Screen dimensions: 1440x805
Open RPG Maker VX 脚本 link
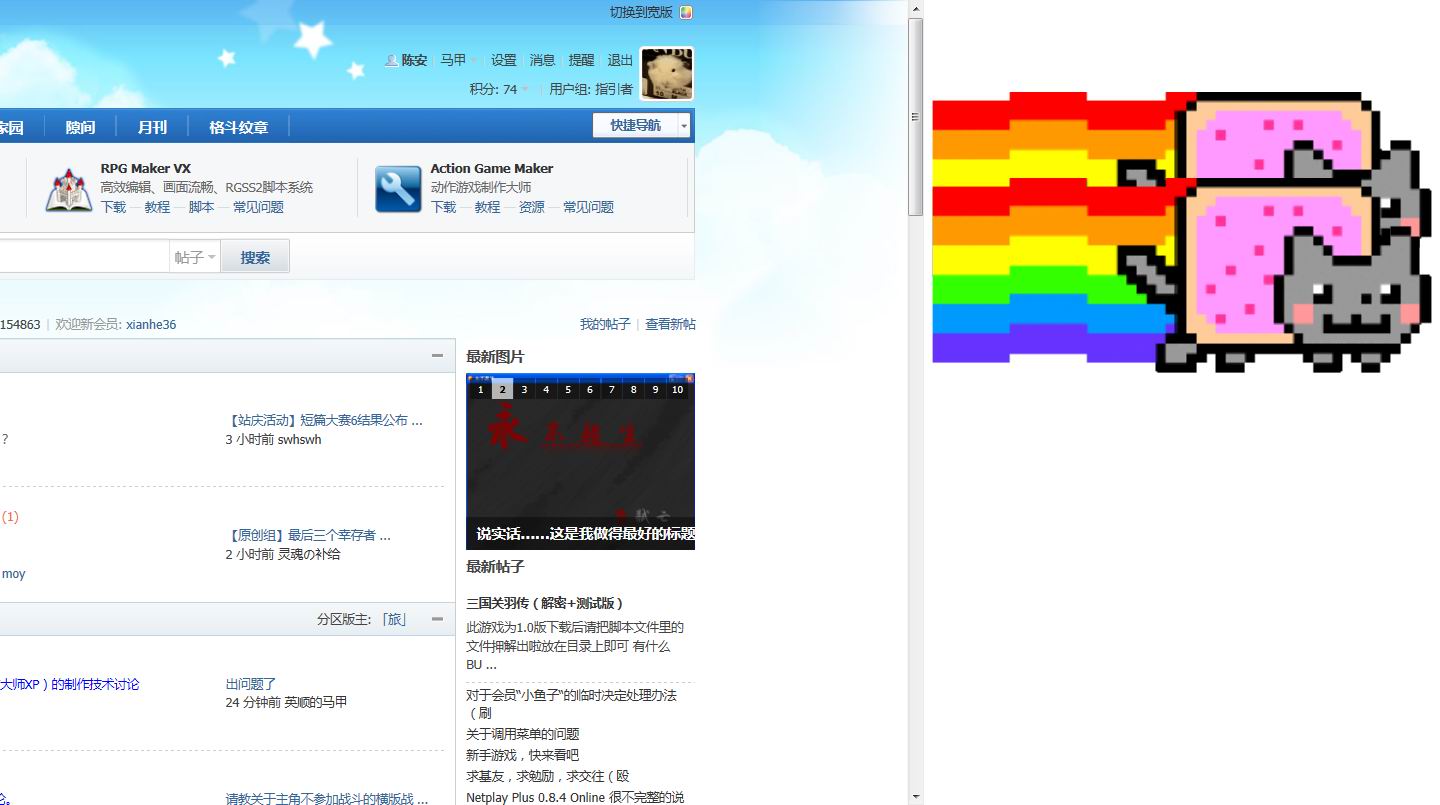201,207
